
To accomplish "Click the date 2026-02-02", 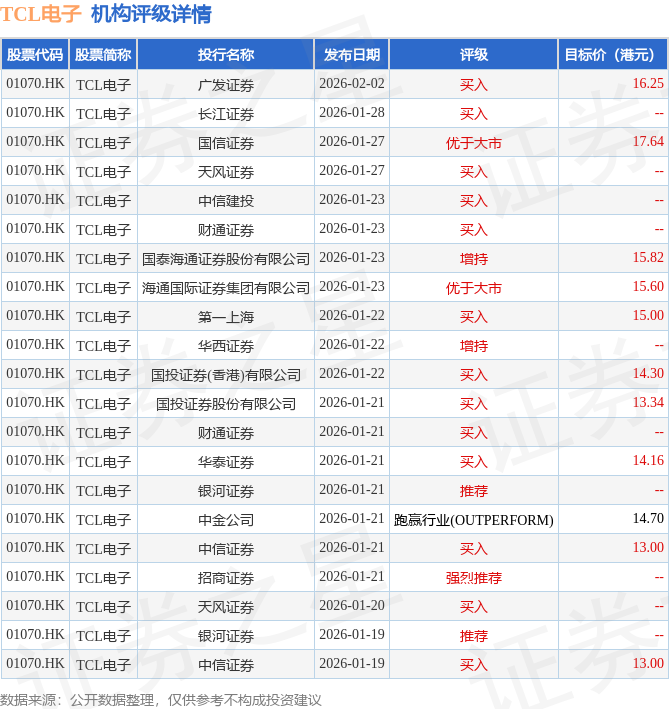I will click(352, 84).
